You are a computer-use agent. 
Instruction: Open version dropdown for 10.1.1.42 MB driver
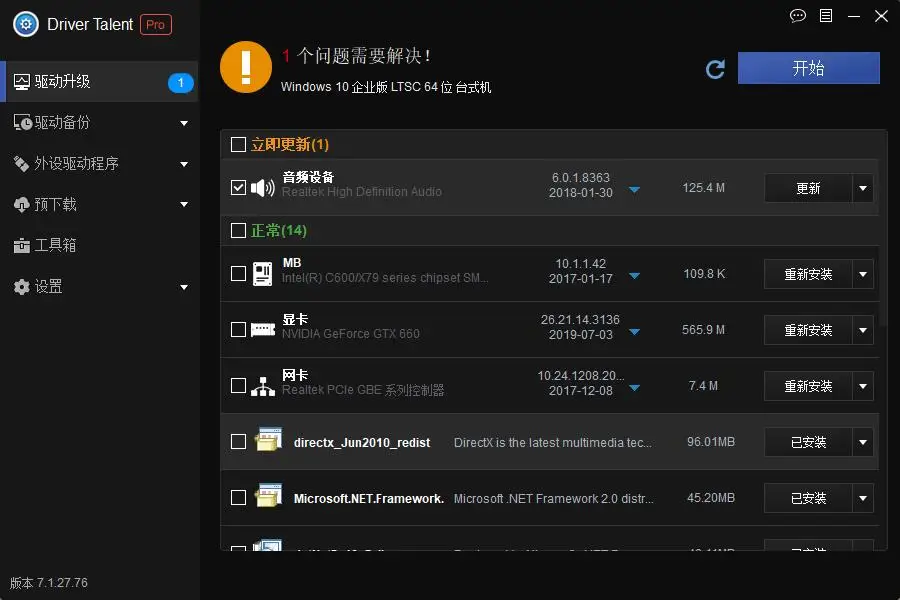point(634,276)
